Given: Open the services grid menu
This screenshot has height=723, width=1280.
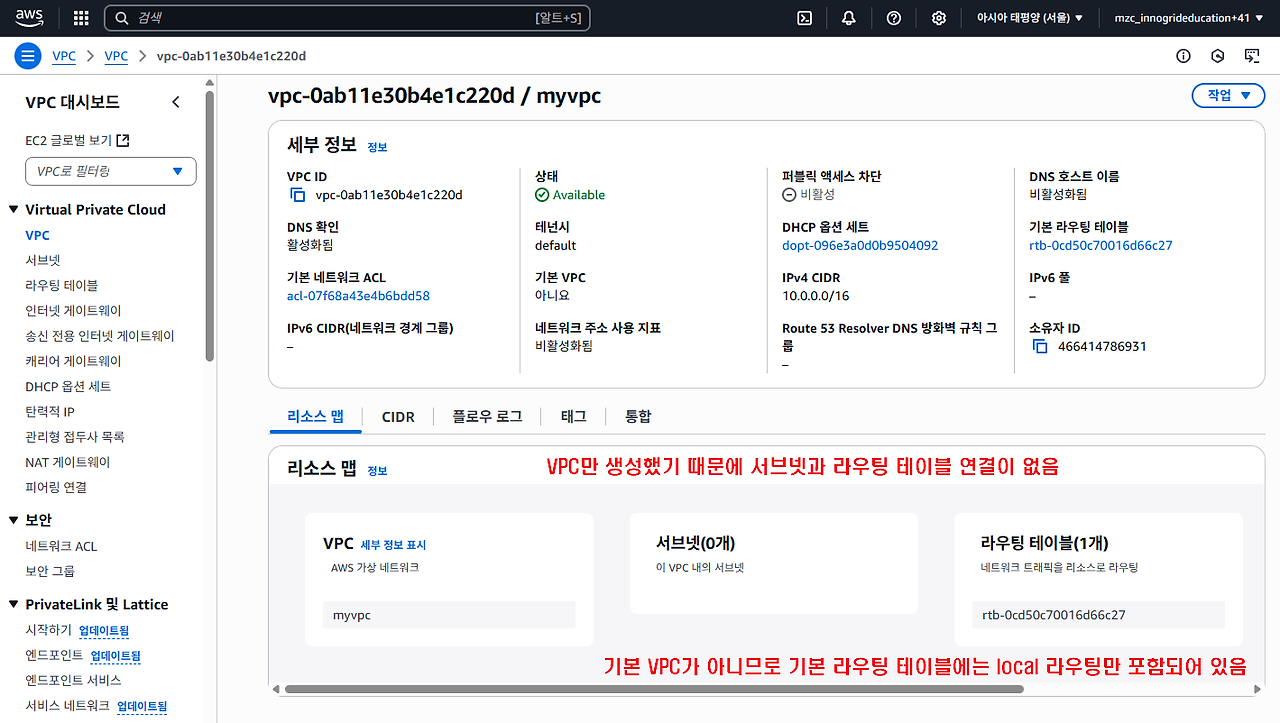Looking at the screenshot, I should (81, 18).
